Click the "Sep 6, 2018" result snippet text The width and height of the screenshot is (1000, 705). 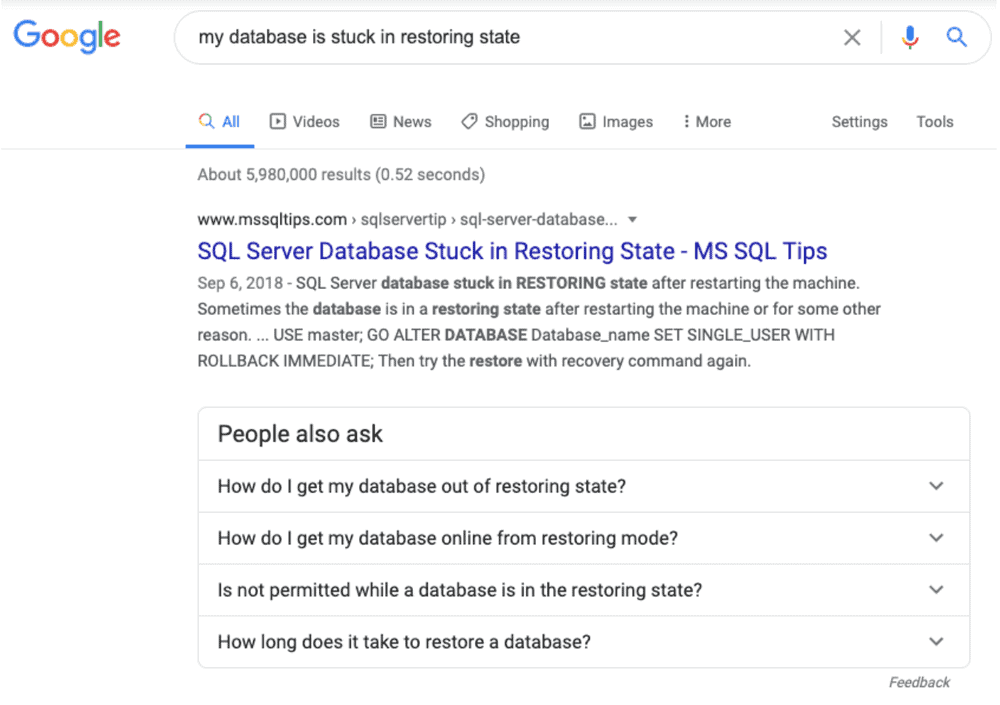coord(539,322)
